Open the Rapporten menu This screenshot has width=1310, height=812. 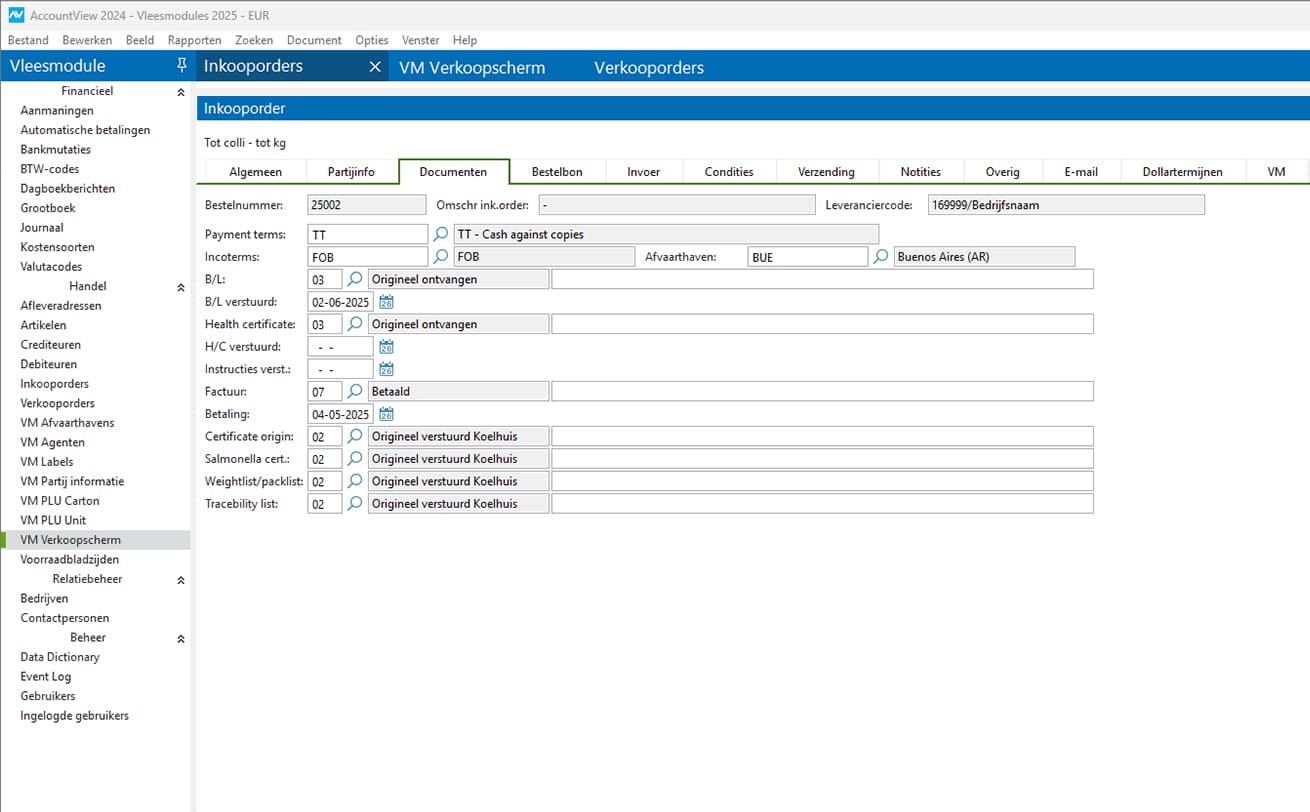tap(194, 40)
